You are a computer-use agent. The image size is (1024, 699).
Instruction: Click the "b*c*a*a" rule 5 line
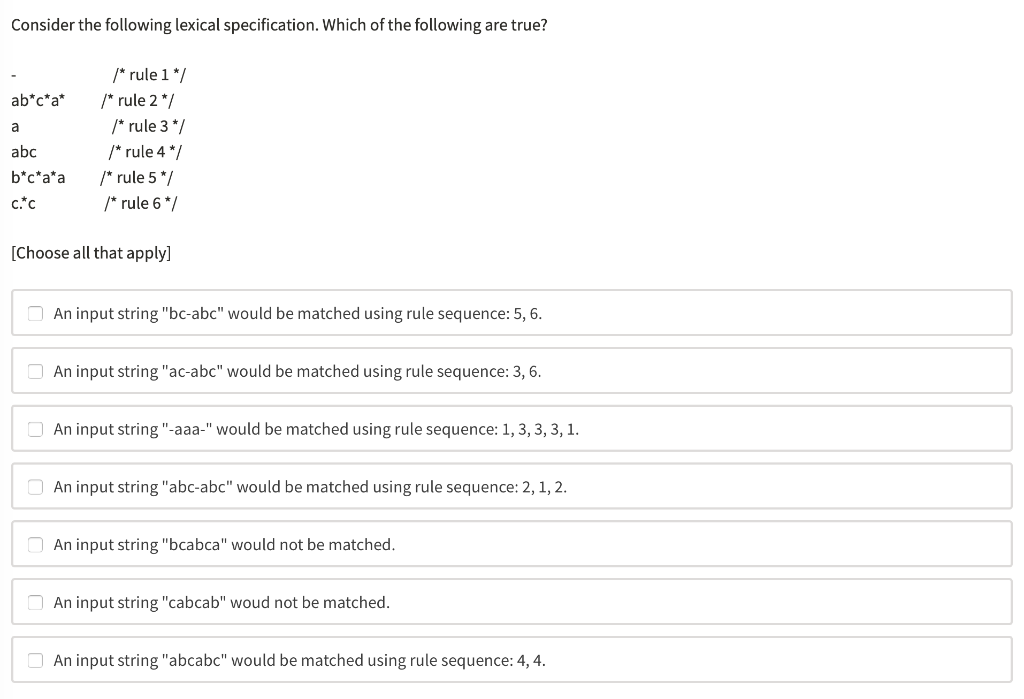coord(38,177)
